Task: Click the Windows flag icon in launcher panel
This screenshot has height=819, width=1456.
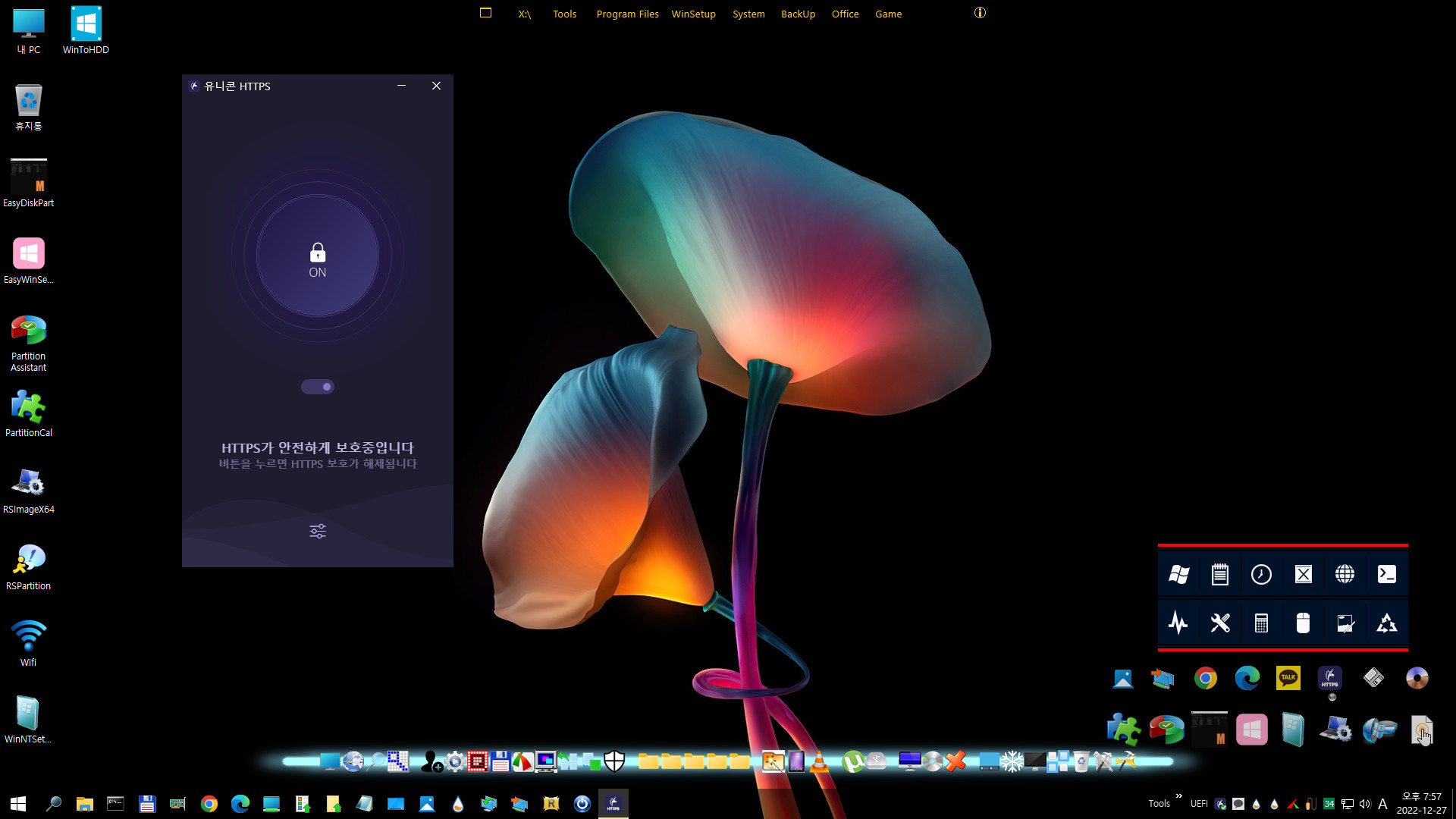Action: (x=1178, y=574)
